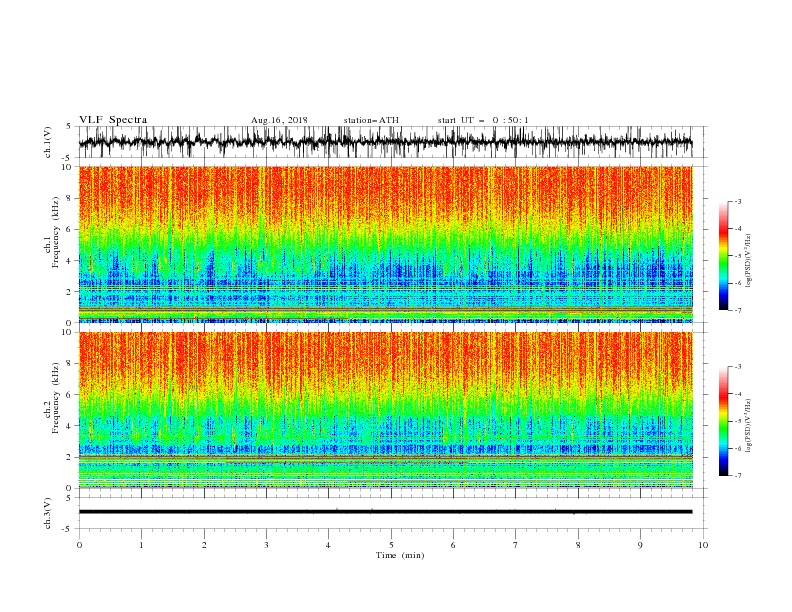Click the "-5" label on ch.1 color bar

[737, 256]
